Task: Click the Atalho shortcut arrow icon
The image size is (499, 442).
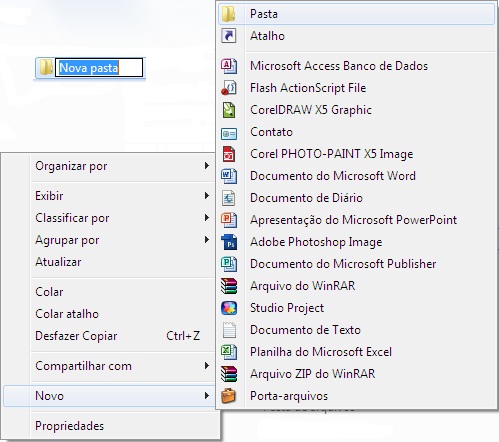Action: pyautogui.click(x=229, y=36)
